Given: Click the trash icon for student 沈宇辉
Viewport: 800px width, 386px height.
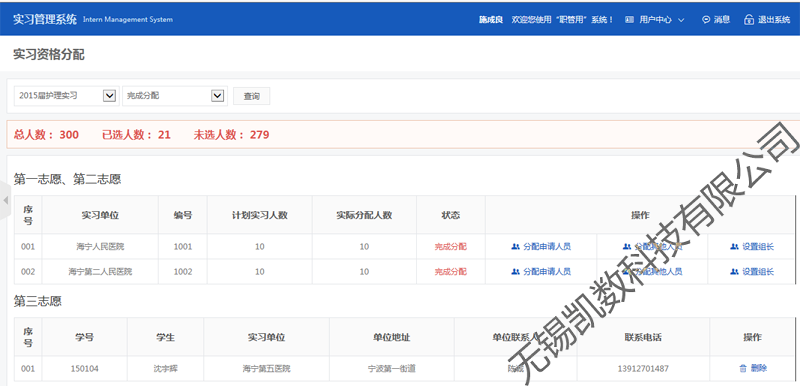Looking at the screenshot, I should point(743,368).
